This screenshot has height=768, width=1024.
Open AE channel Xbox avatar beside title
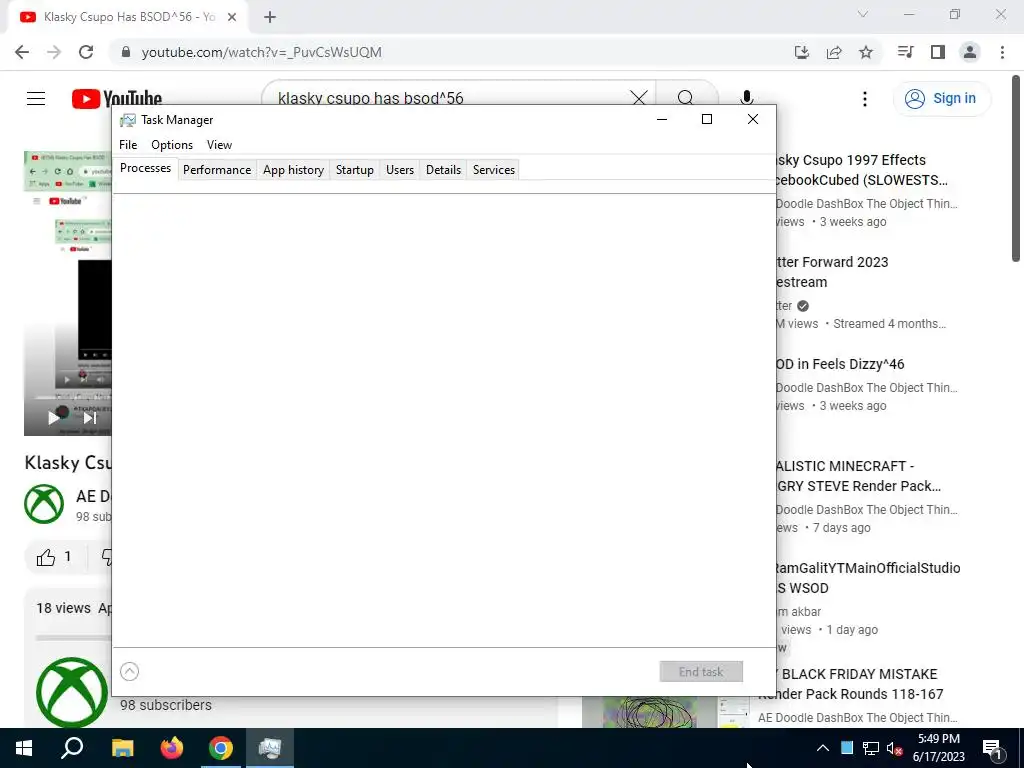coord(44,504)
